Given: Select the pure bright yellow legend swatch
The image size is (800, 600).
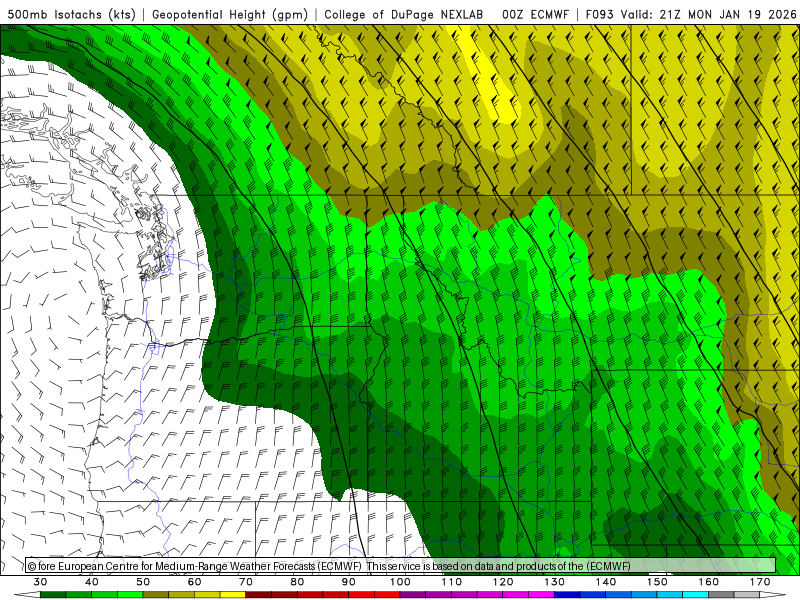Looking at the screenshot, I should tap(233, 595).
